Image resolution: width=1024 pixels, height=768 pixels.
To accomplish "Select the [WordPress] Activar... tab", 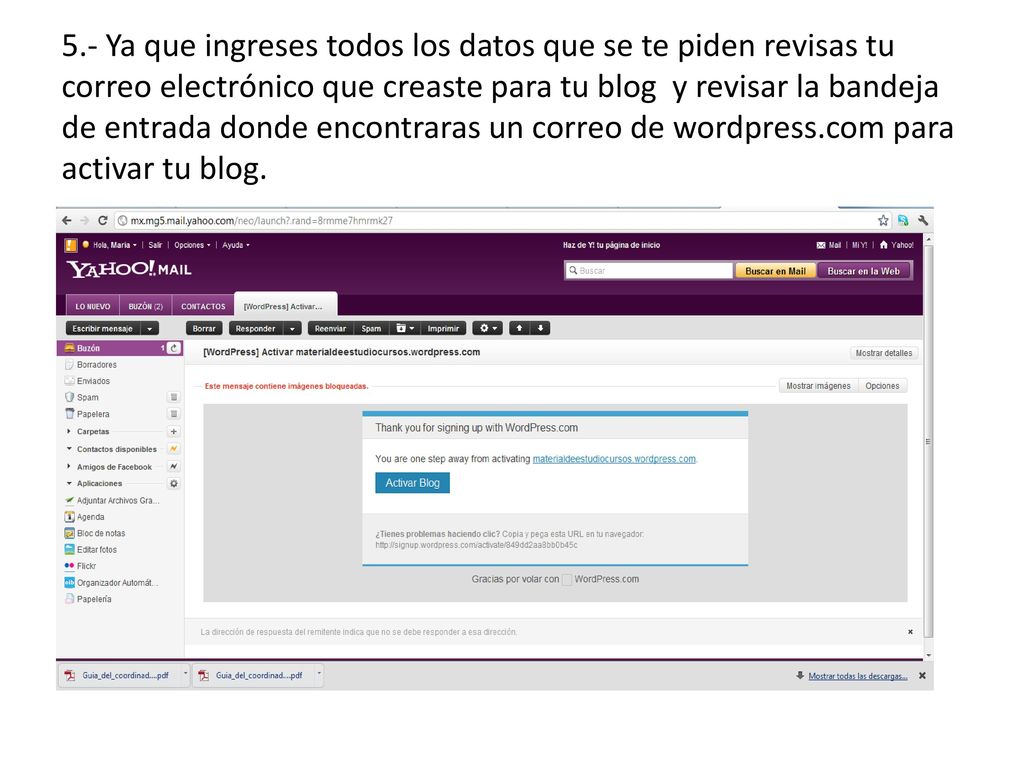I will tap(285, 305).
